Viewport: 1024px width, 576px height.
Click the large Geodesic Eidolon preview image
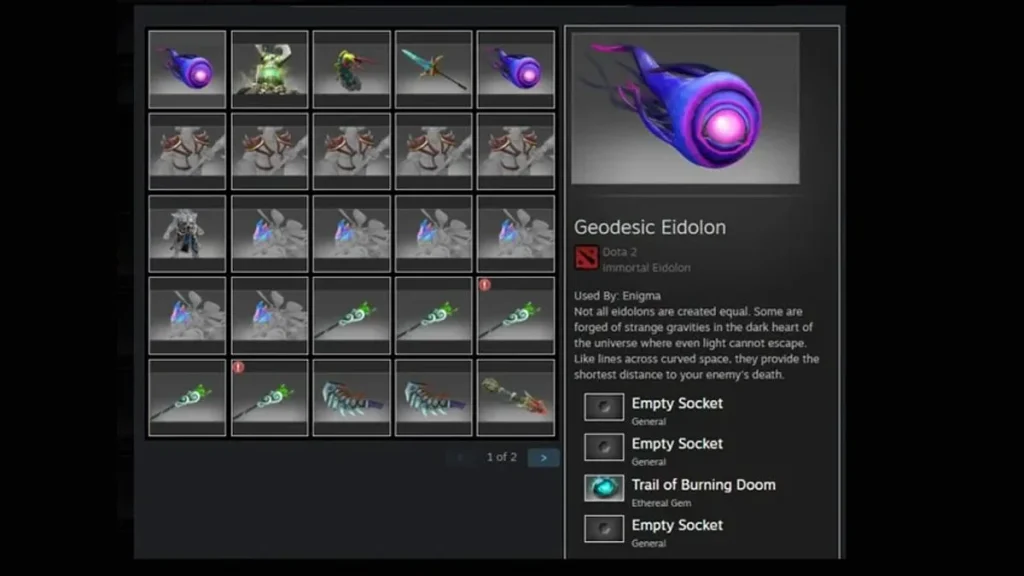[685, 108]
